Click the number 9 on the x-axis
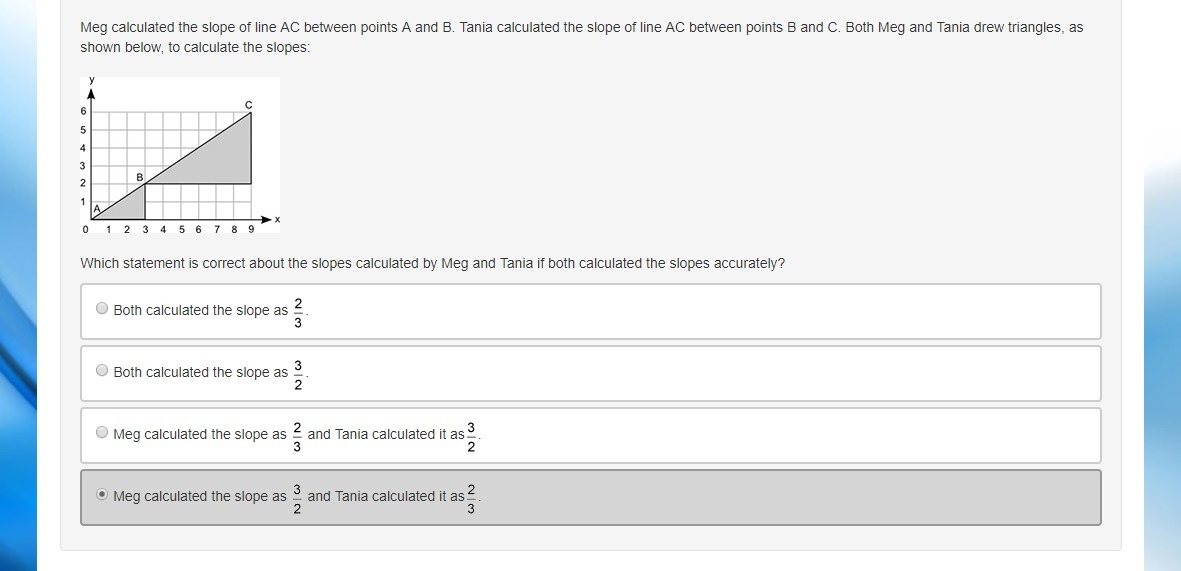 pyautogui.click(x=251, y=229)
